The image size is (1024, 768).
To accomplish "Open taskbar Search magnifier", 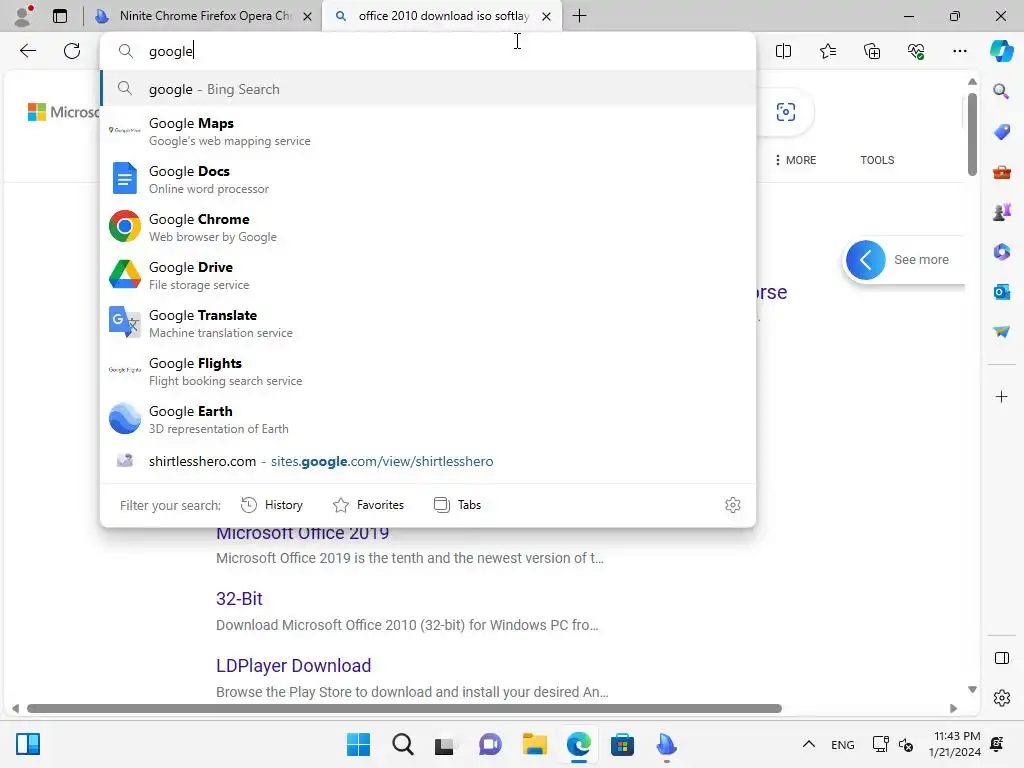I will pos(402,744).
